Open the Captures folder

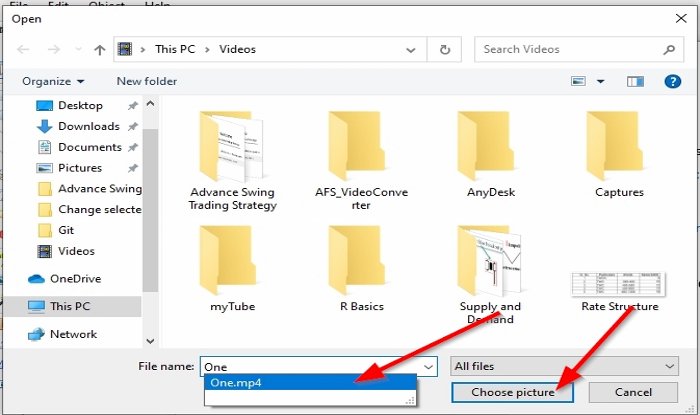tap(619, 155)
